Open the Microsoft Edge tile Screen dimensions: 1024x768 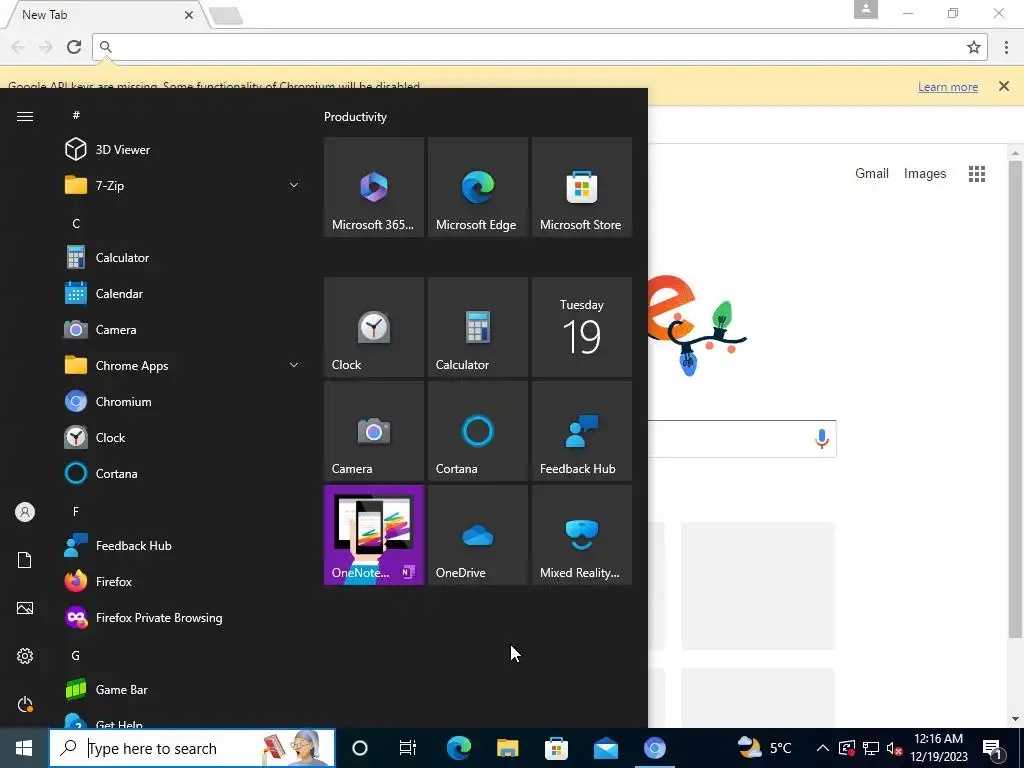pyautogui.click(x=477, y=187)
